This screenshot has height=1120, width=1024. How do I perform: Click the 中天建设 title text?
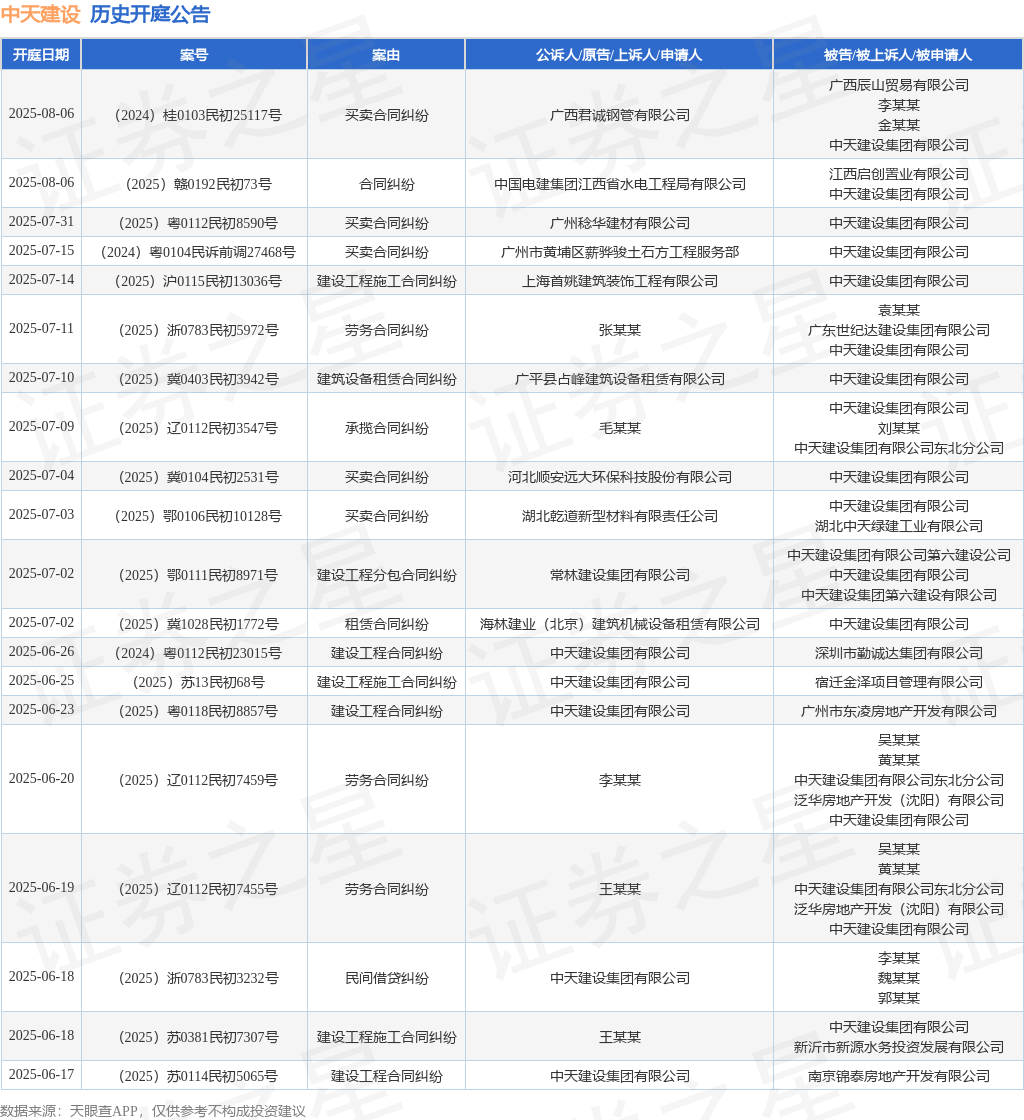point(41,14)
